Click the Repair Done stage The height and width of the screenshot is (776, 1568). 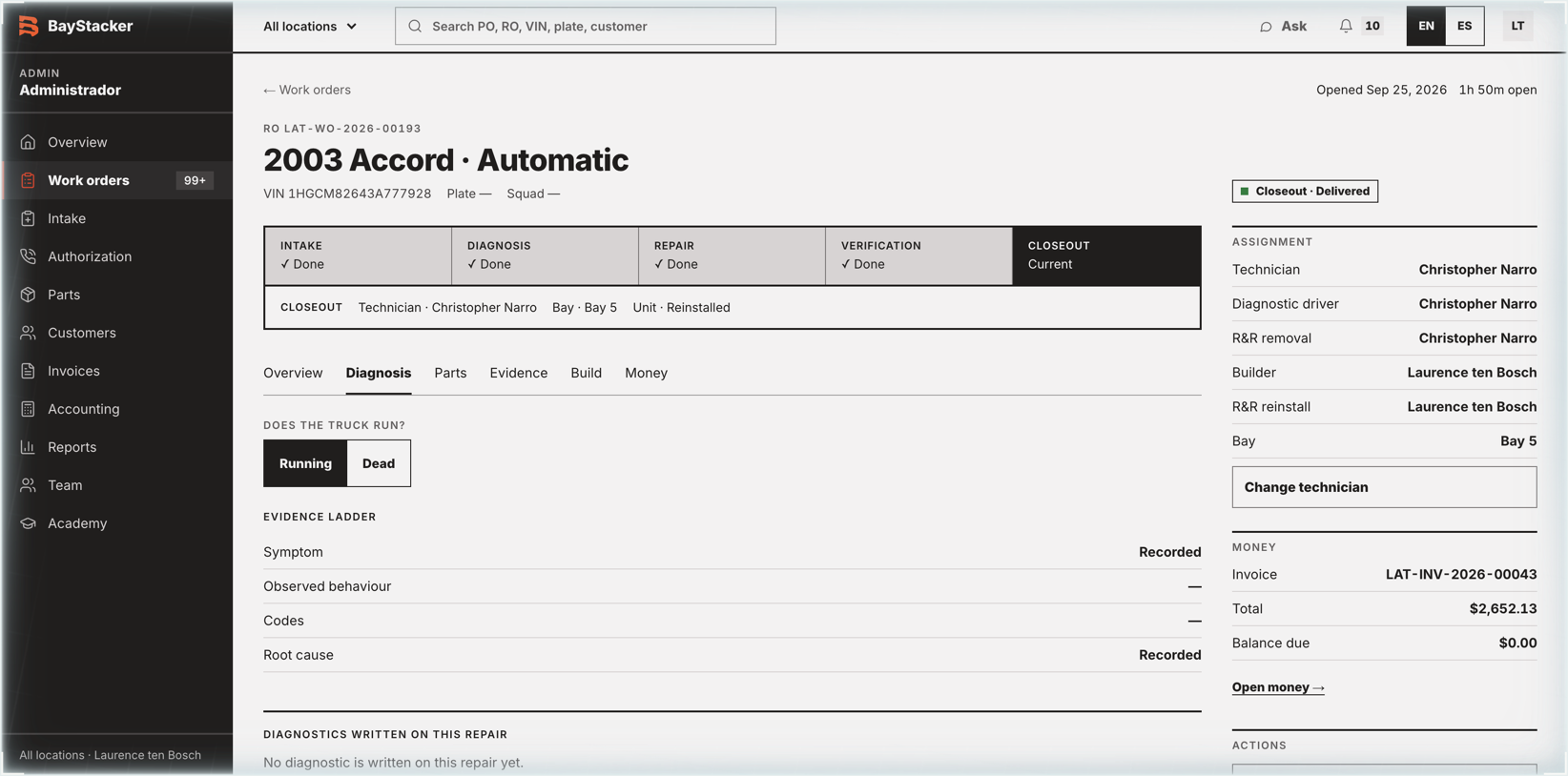[732, 255]
